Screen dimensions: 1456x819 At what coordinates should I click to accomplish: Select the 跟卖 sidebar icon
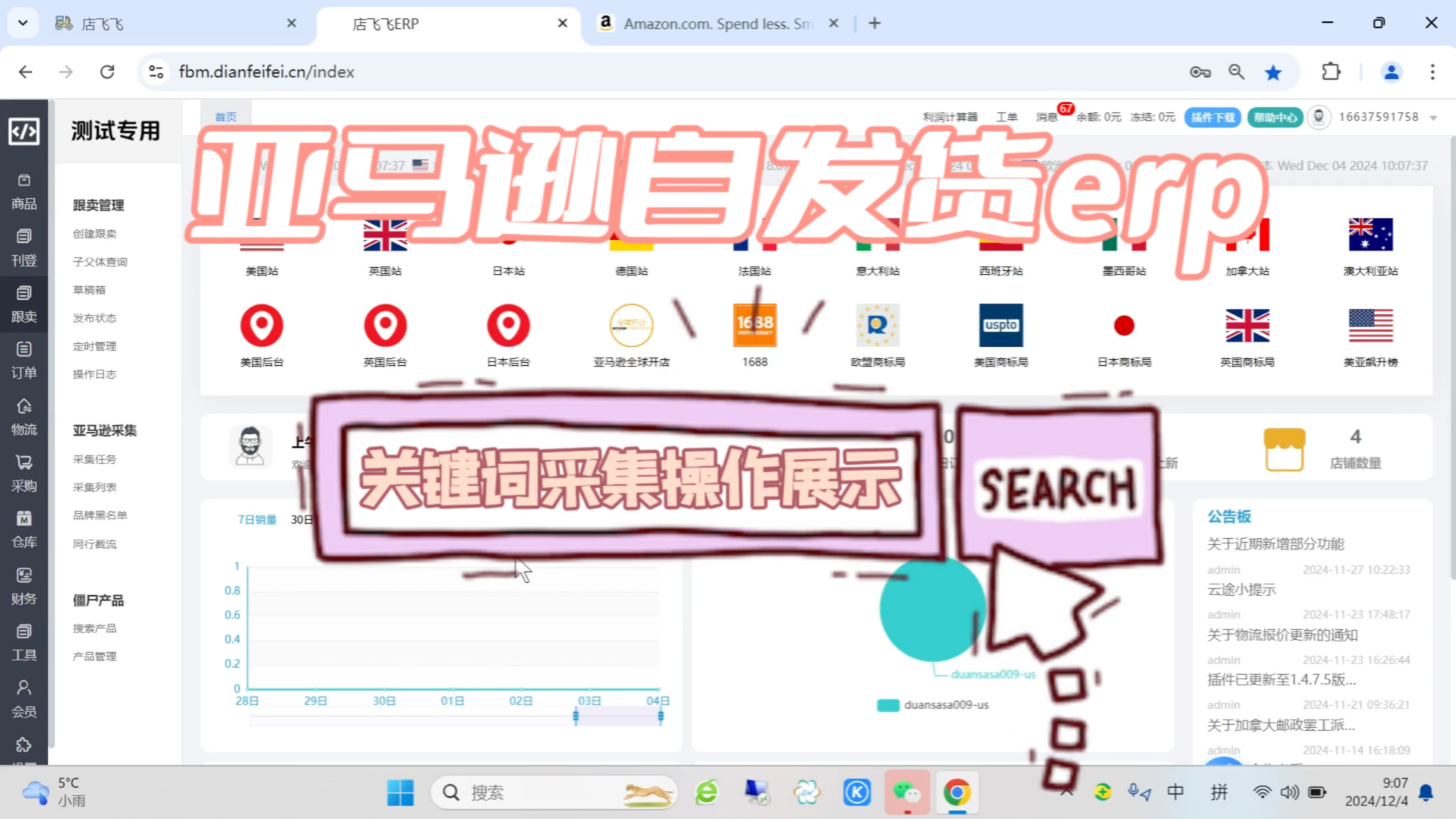[24, 304]
